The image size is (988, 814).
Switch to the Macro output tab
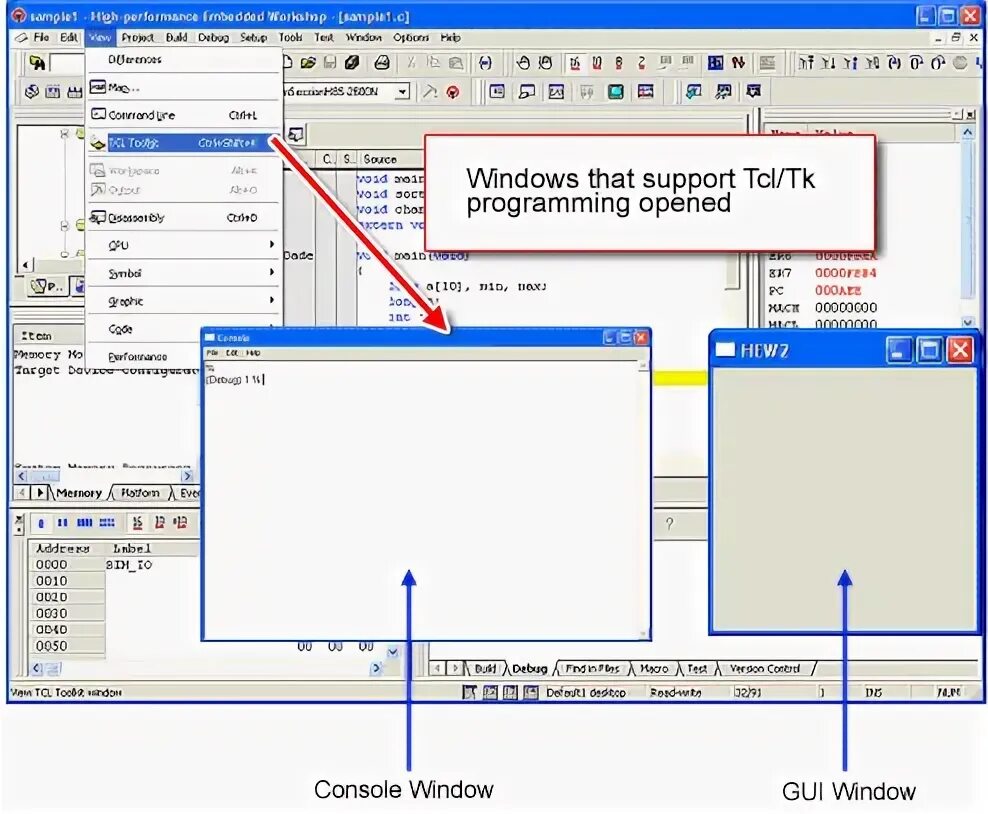[653, 668]
